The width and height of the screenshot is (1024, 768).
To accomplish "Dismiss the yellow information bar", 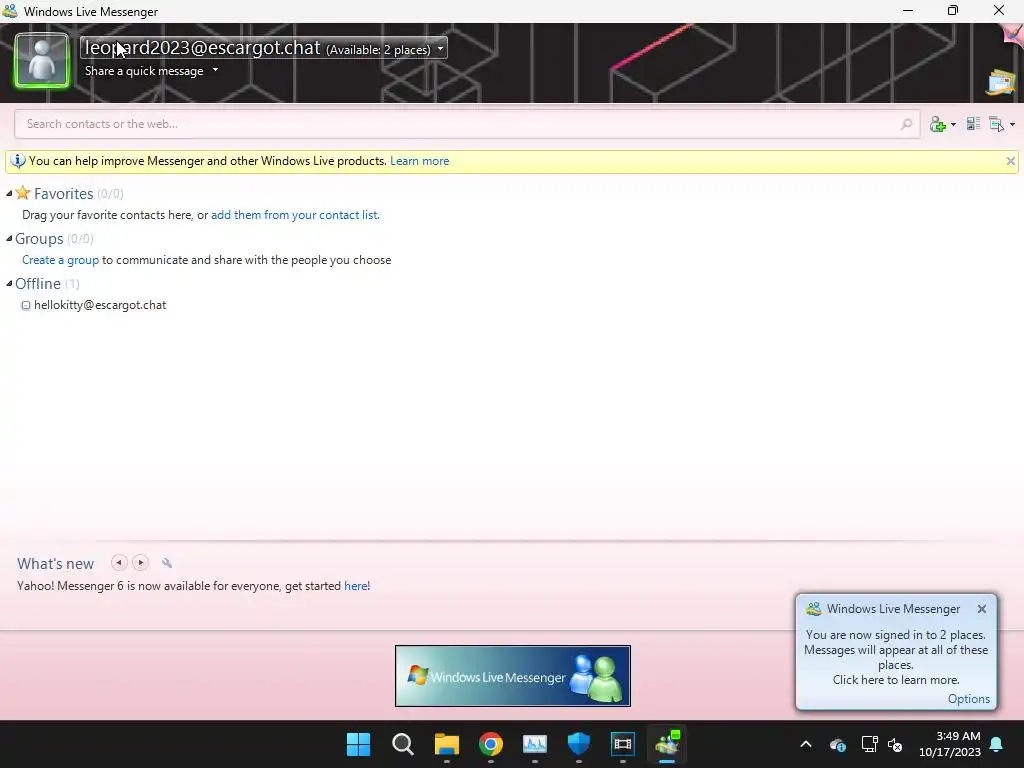I will (1010, 161).
